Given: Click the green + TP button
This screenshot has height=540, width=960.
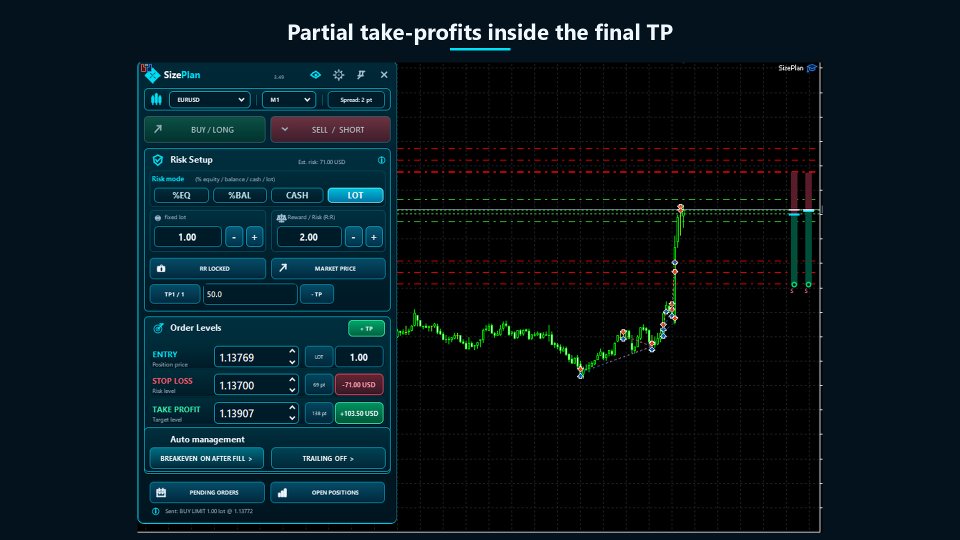Looking at the screenshot, I should click(366, 329).
